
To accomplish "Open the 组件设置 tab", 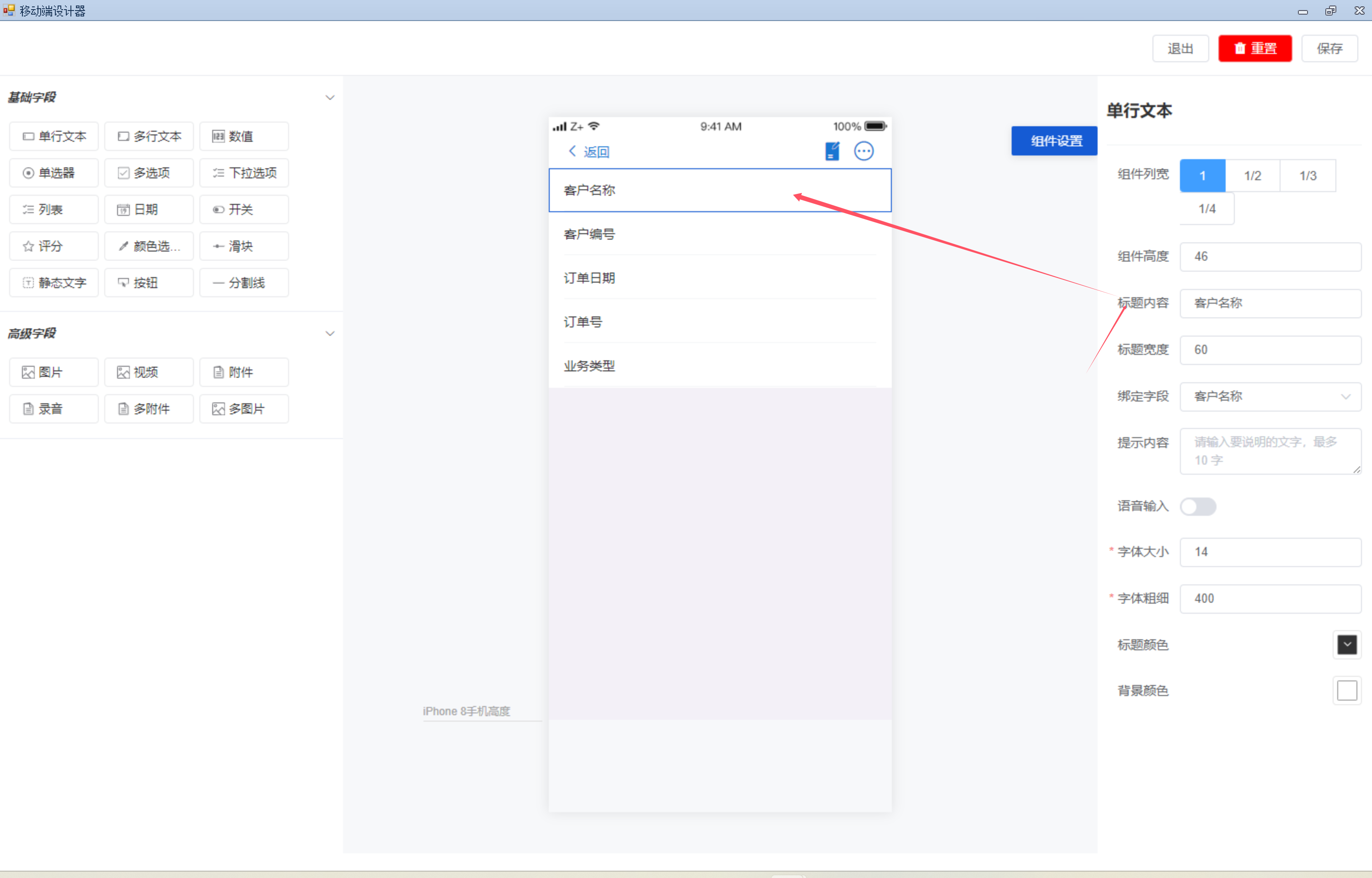I will [x=1054, y=141].
